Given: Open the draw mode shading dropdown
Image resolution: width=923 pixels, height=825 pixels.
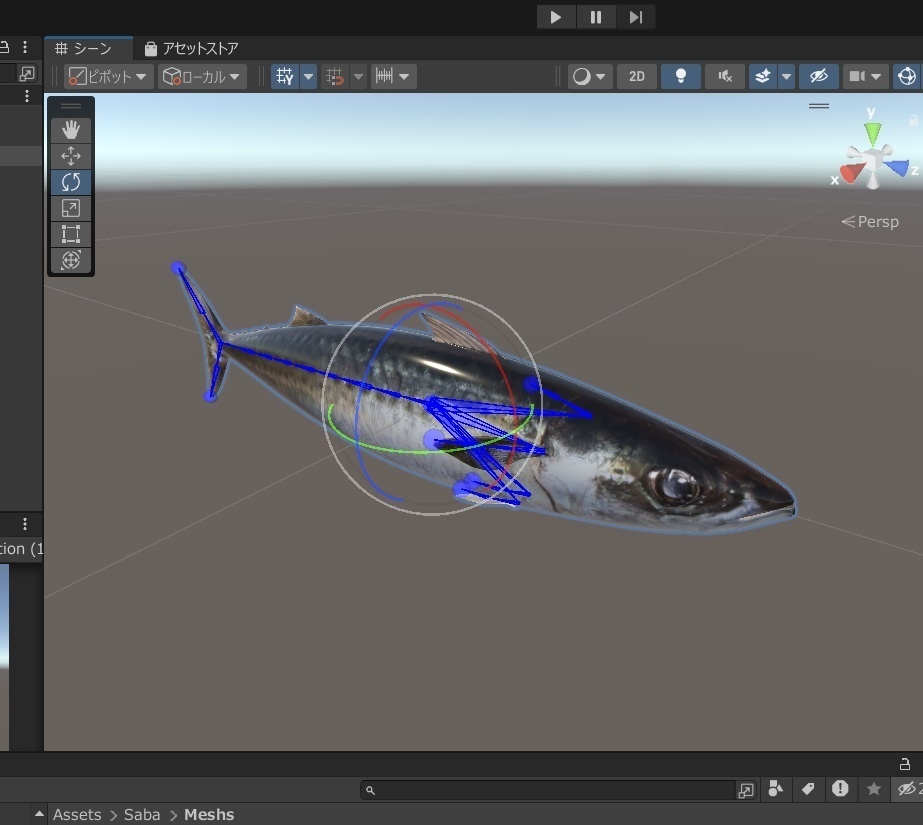Looking at the screenshot, I should tap(589, 76).
